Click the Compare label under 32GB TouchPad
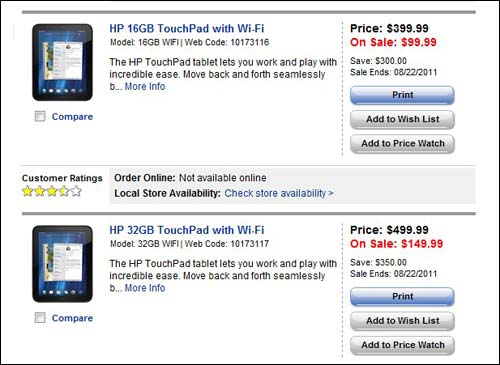The height and width of the screenshot is (365, 500). pyautogui.click(x=72, y=318)
